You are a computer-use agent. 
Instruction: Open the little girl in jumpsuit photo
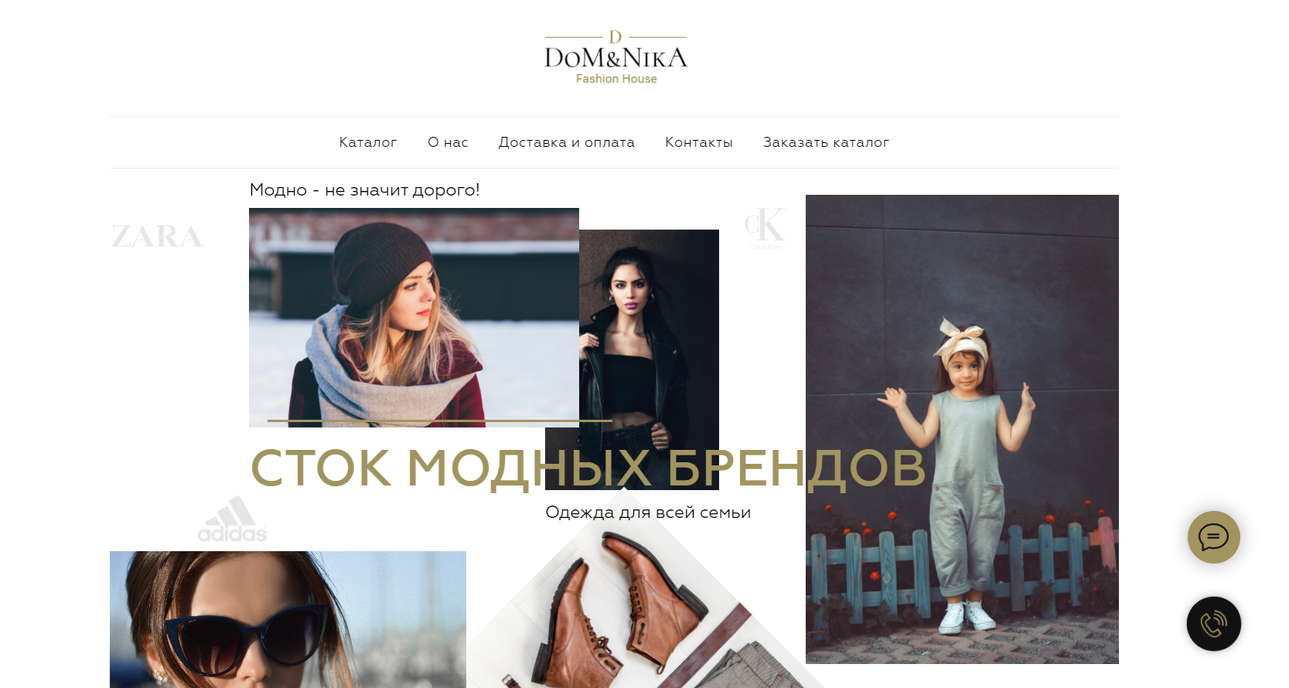pos(962,429)
